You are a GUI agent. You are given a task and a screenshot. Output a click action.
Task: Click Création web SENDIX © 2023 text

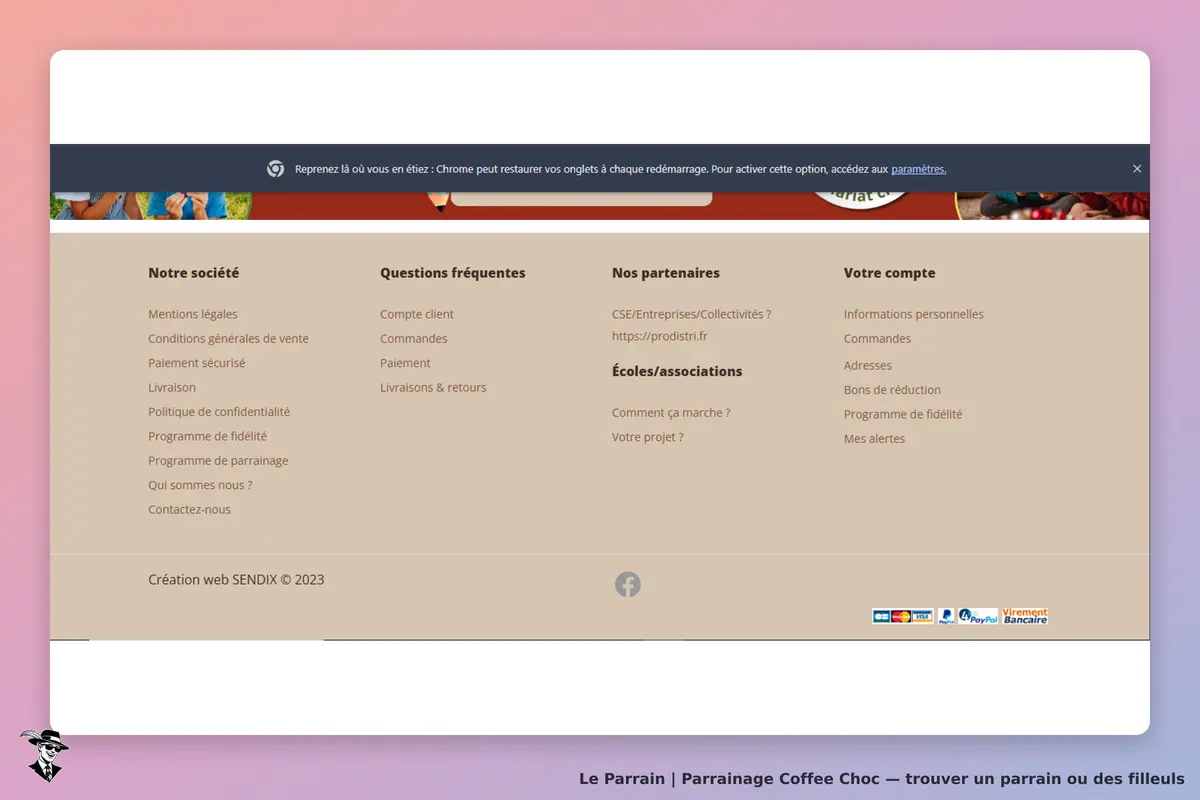click(236, 580)
